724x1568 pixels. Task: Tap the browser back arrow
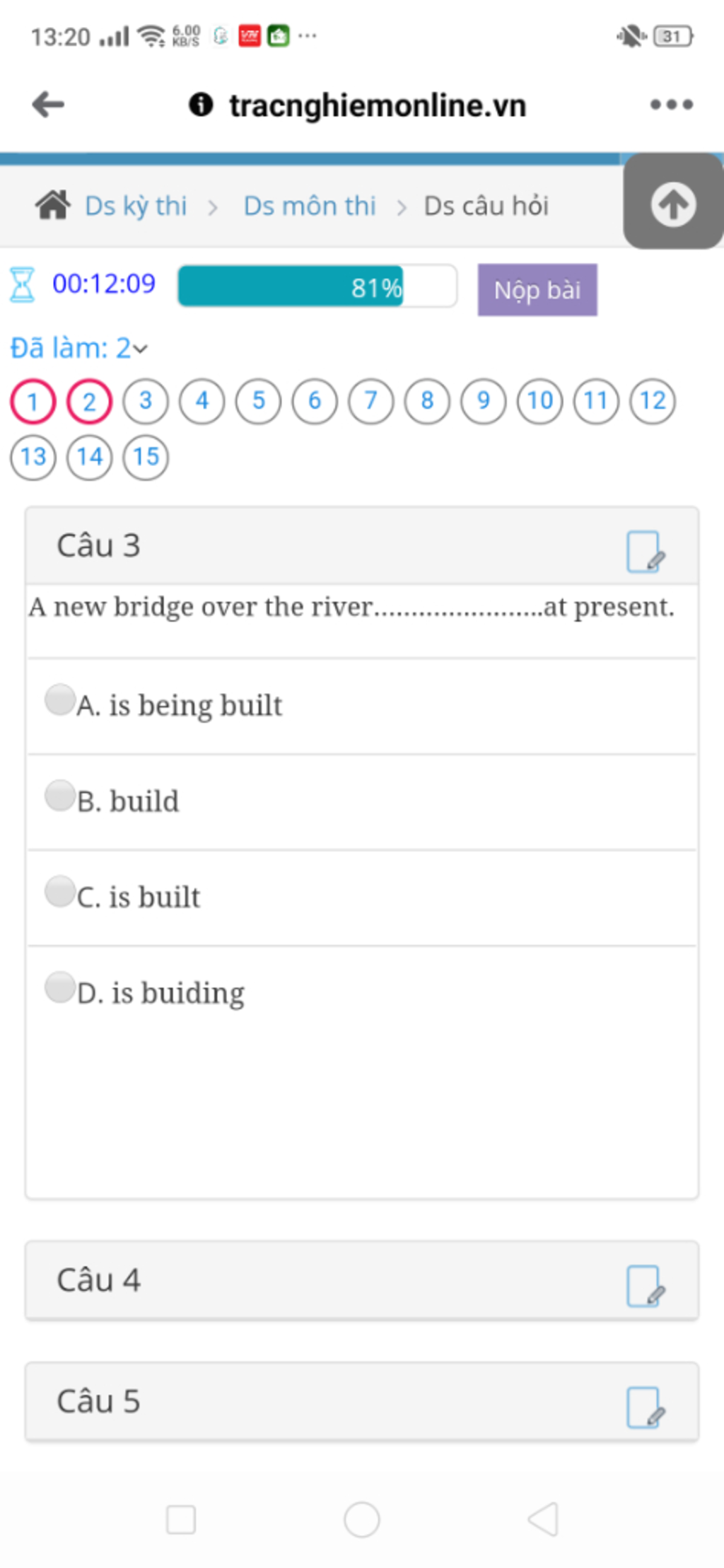[x=48, y=105]
